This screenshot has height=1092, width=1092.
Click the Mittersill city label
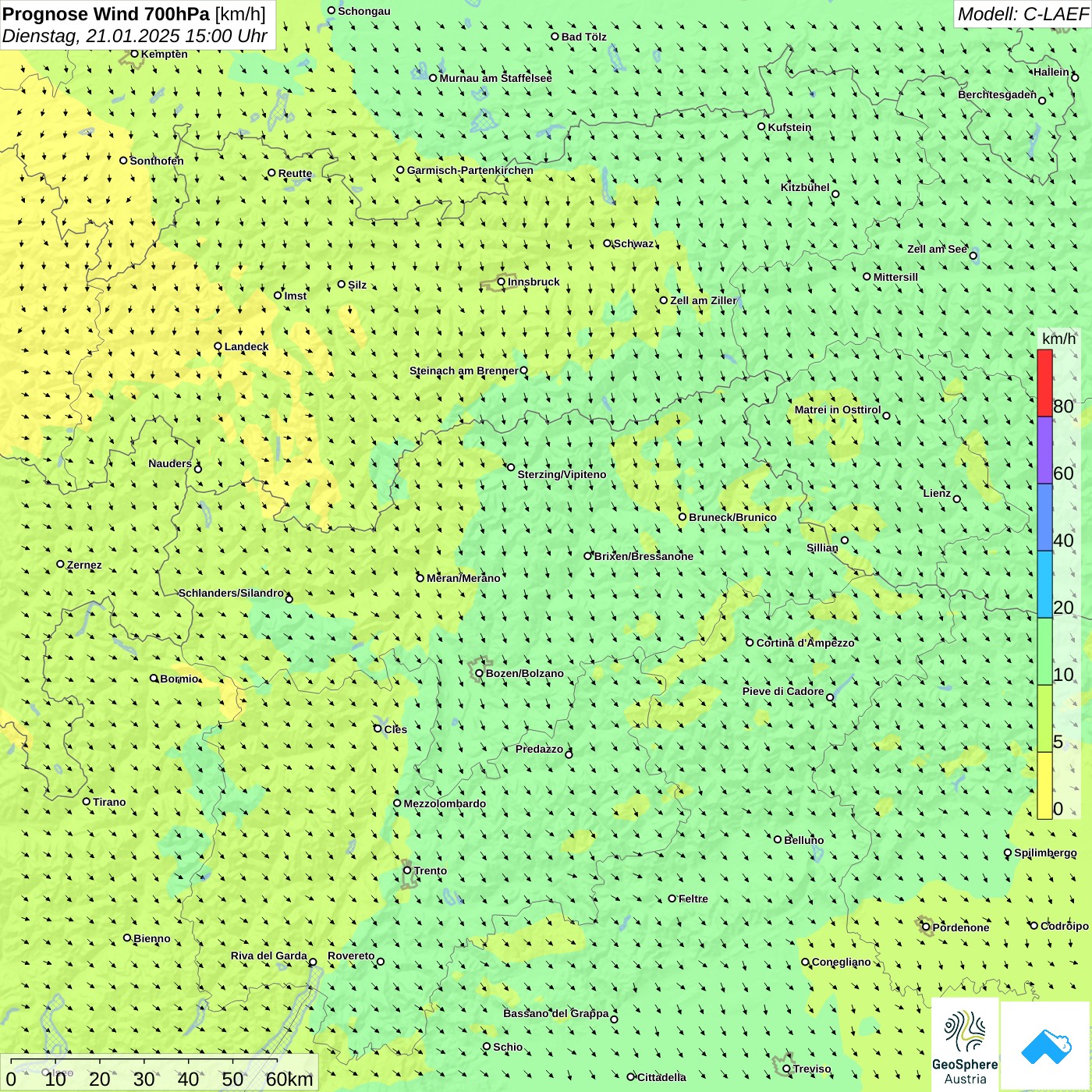[895, 277]
